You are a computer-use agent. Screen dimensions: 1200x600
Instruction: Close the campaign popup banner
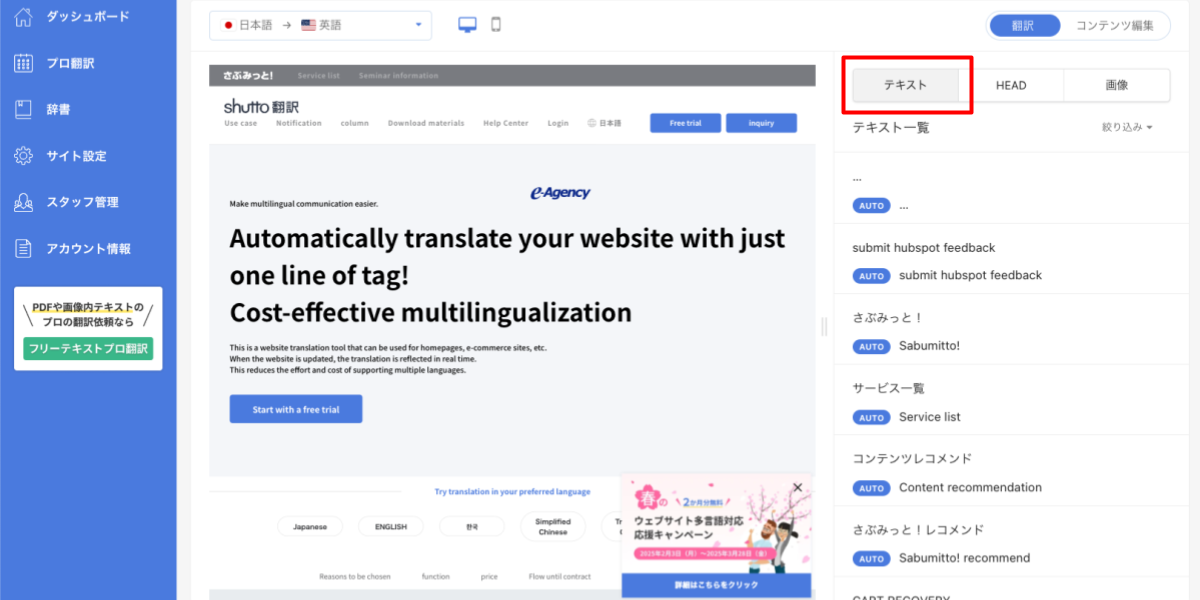click(797, 488)
